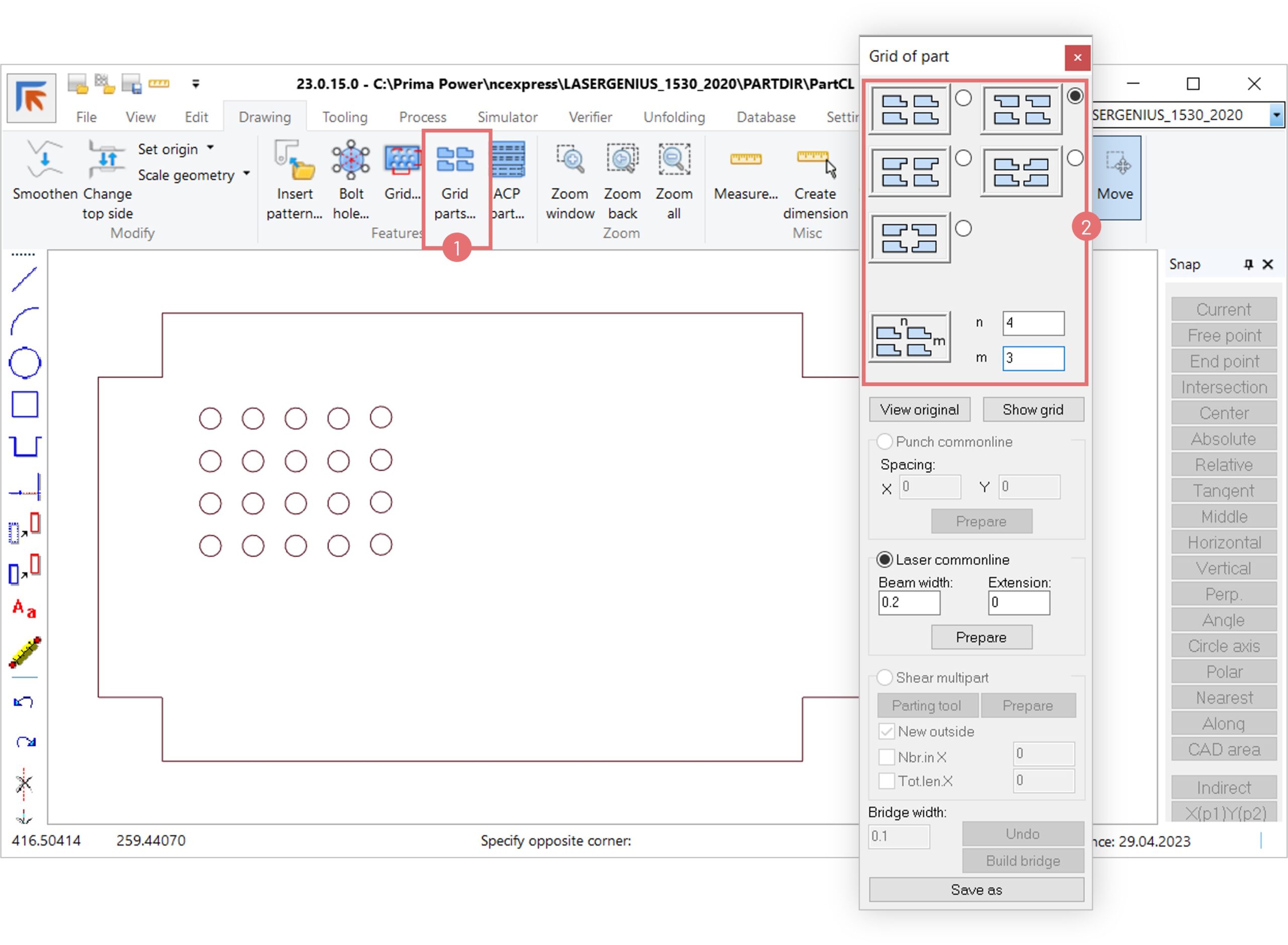Click the Smoothen geometry icon
1288x945 pixels.
pyautogui.click(x=45, y=159)
